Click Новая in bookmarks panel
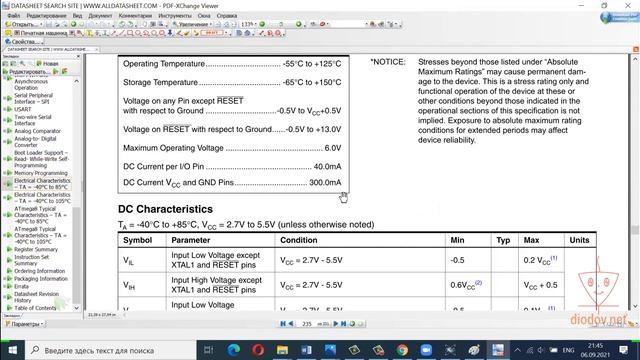640x360 pixels. coord(48,63)
